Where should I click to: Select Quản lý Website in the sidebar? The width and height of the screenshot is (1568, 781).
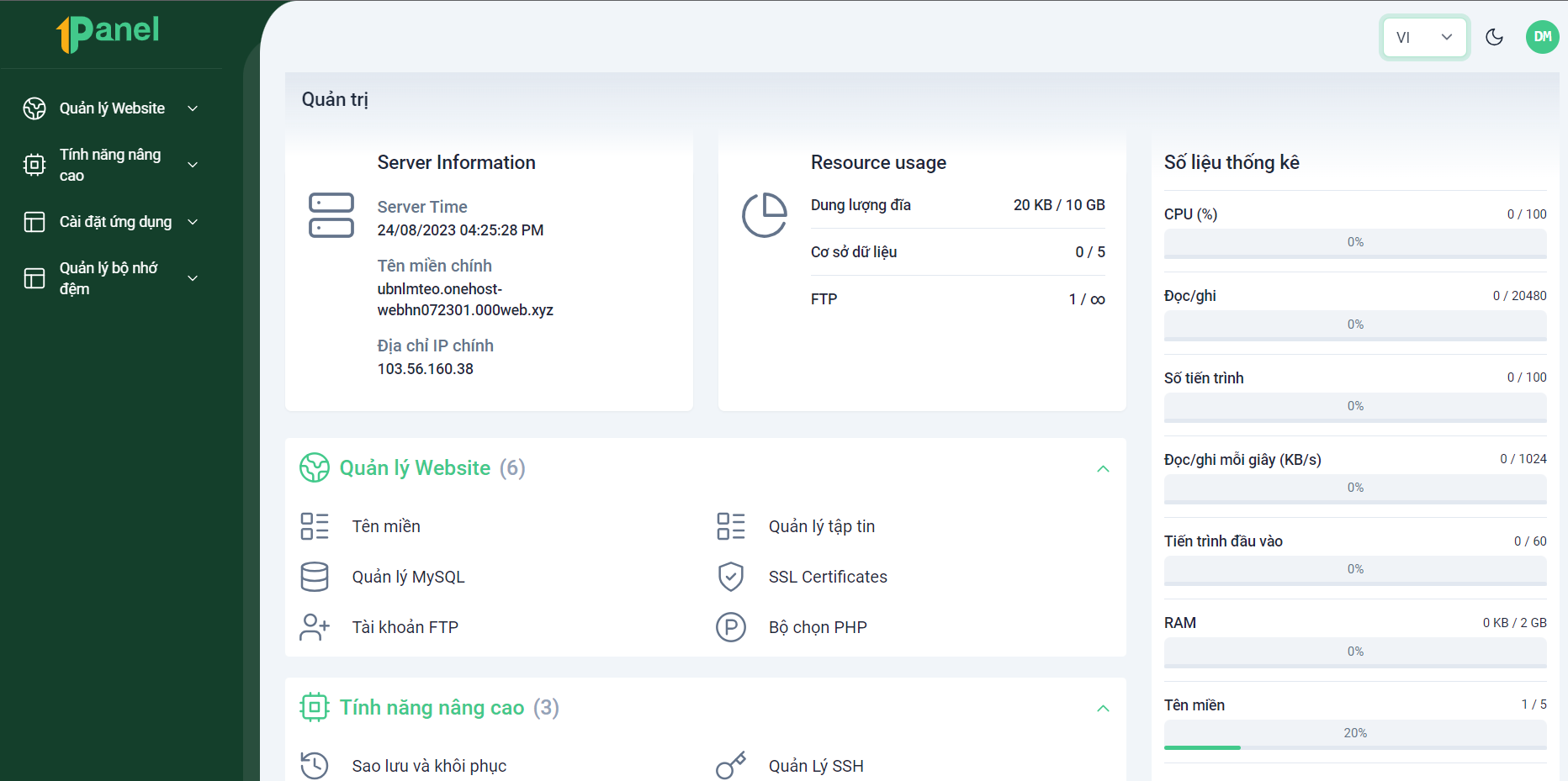112,108
